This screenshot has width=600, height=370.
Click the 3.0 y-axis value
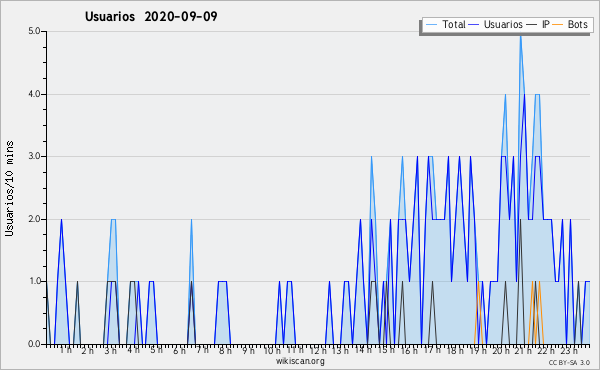tap(34, 156)
